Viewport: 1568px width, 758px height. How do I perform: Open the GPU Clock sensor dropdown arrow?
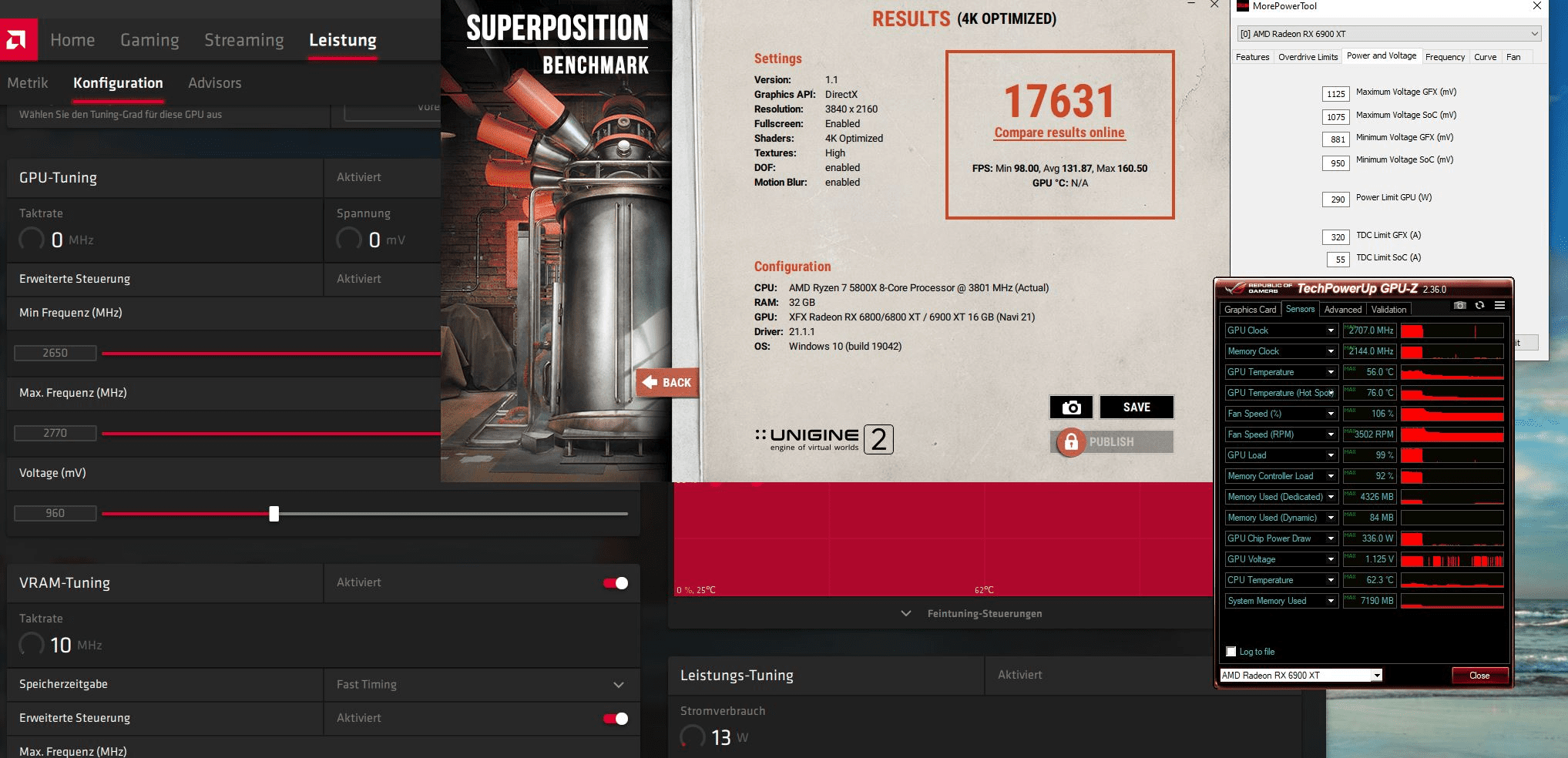click(1331, 330)
